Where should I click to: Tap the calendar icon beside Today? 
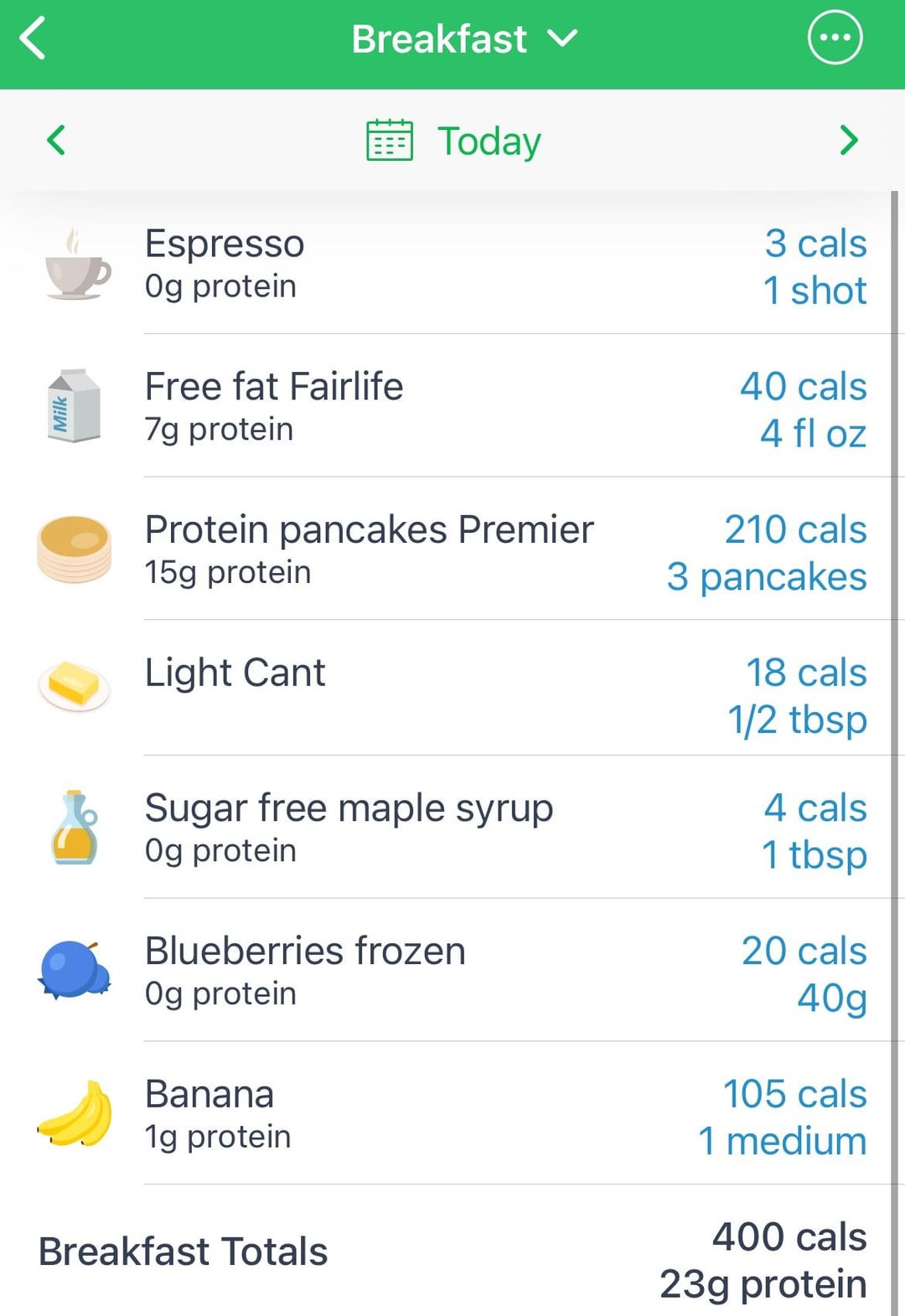point(390,140)
